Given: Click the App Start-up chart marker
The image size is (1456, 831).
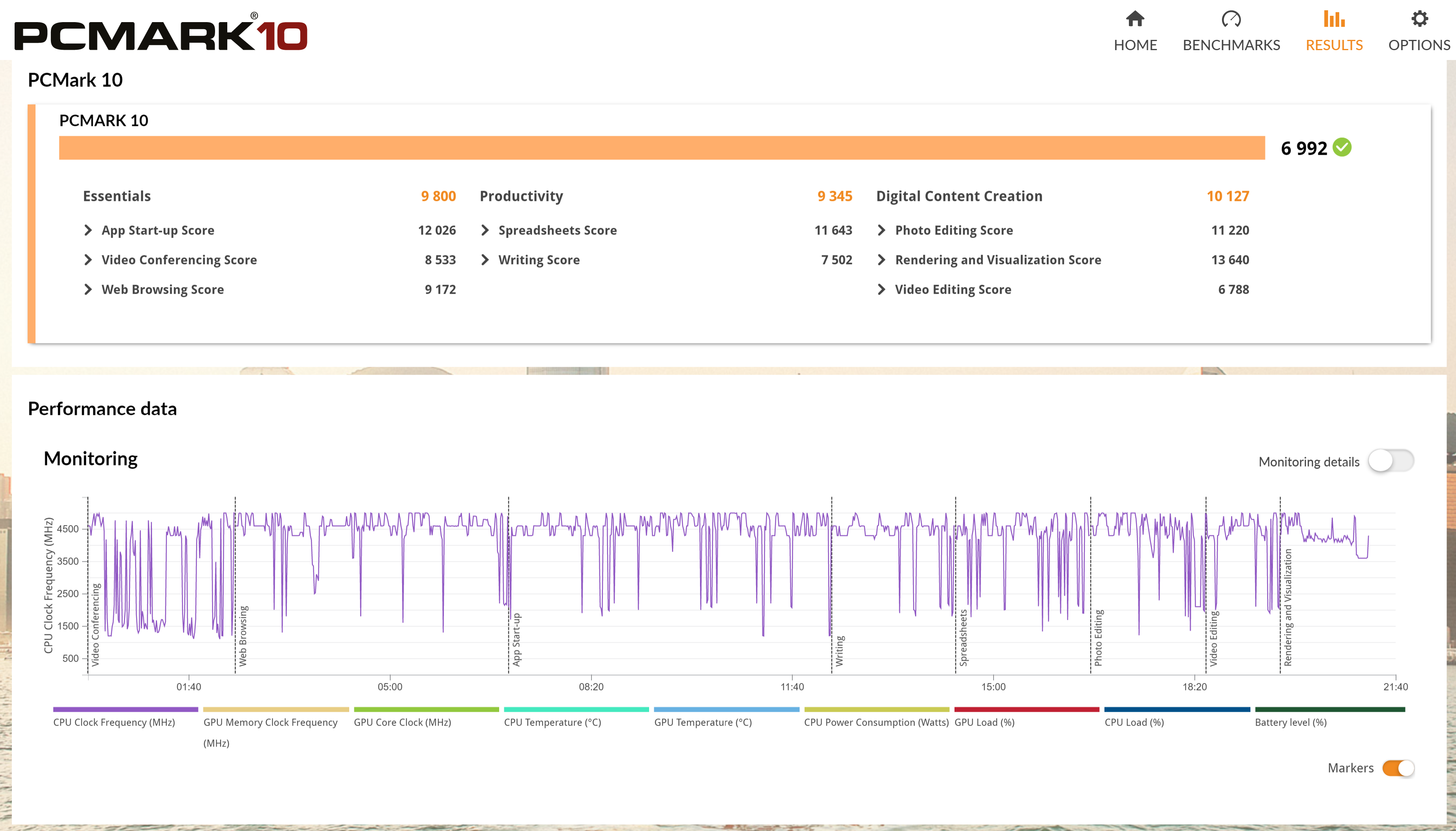Looking at the screenshot, I should 517,639.
